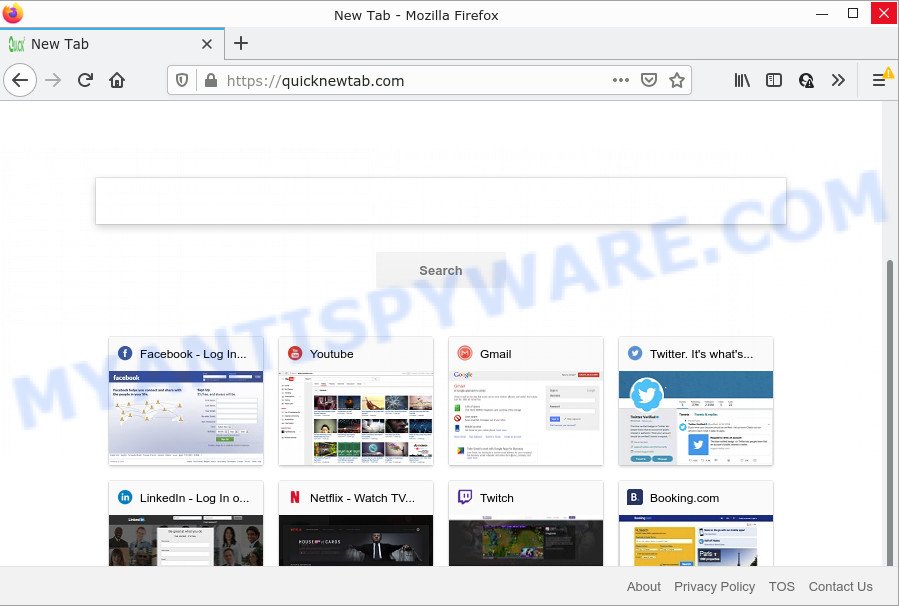
Task: Open the Library bookmarks panel
Action: (742, 80)
